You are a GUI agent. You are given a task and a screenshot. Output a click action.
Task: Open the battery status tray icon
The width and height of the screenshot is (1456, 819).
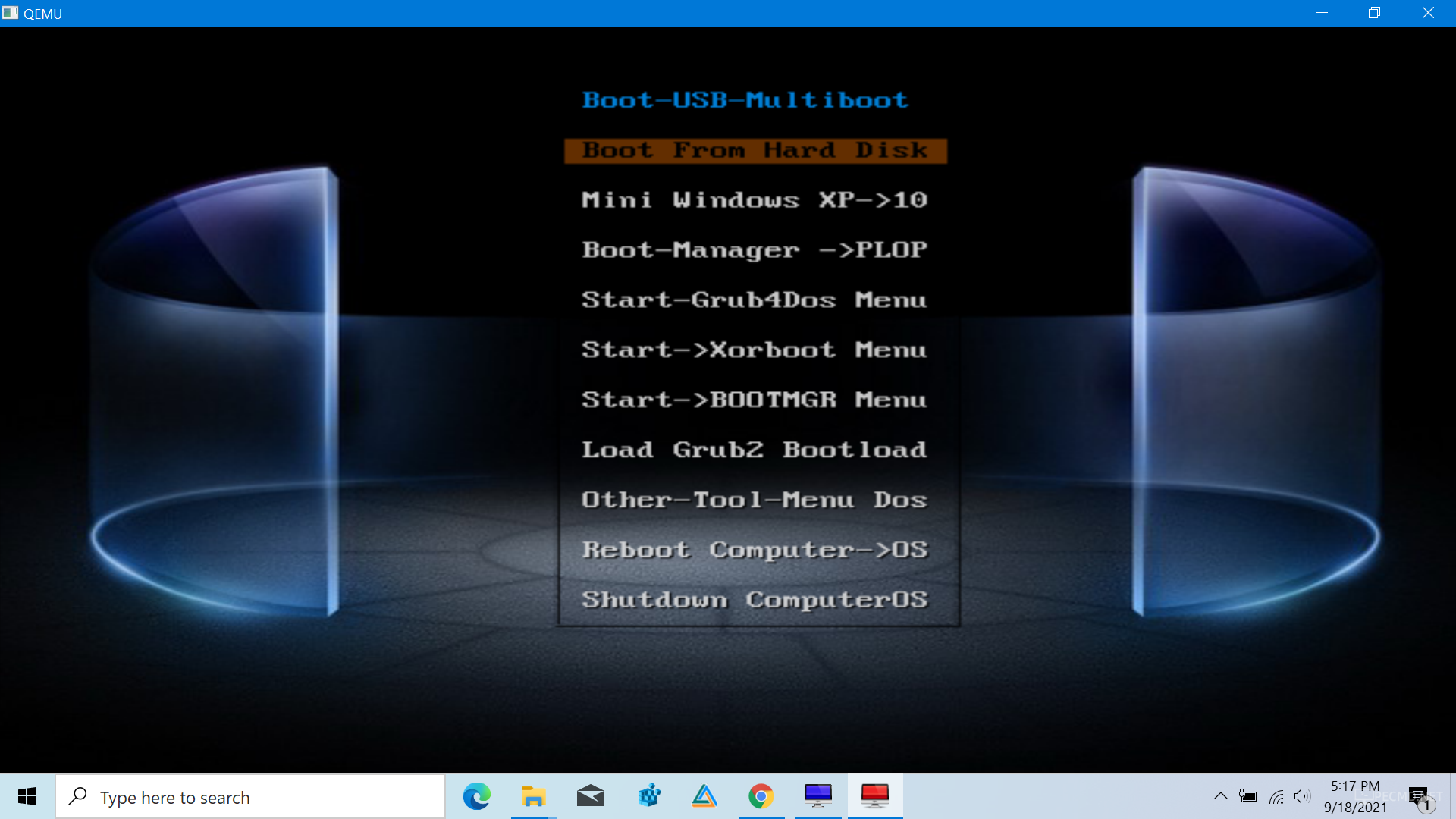1248,796
